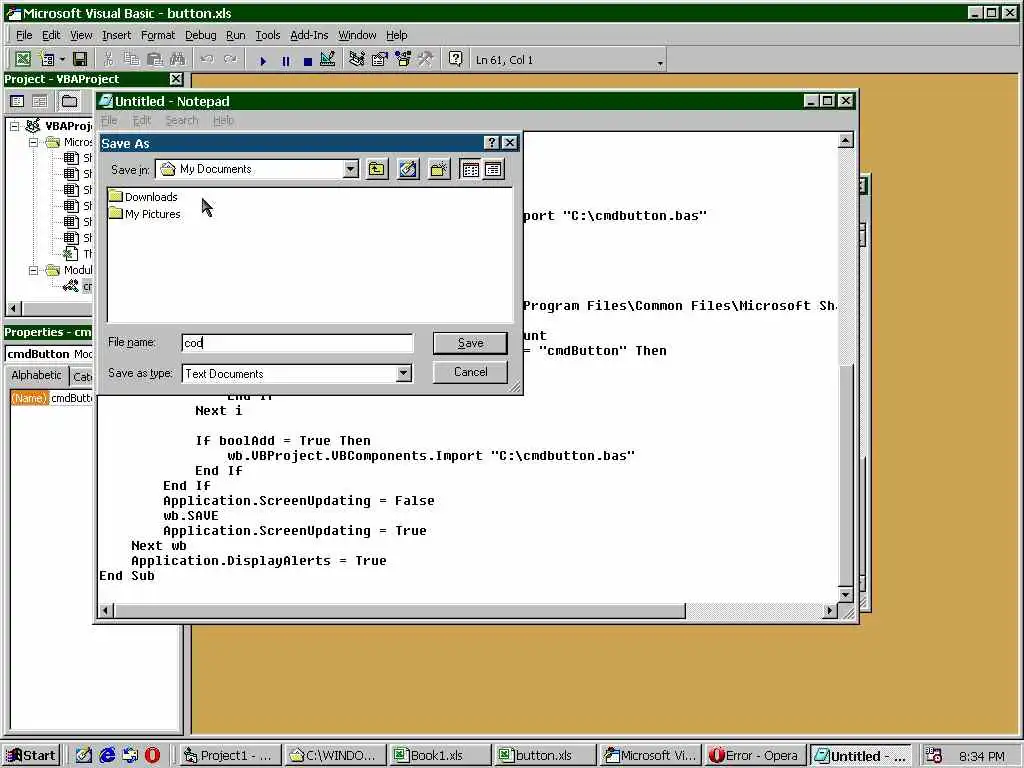
Task: Open the Debug menu
Action: (x=200, y=35)
